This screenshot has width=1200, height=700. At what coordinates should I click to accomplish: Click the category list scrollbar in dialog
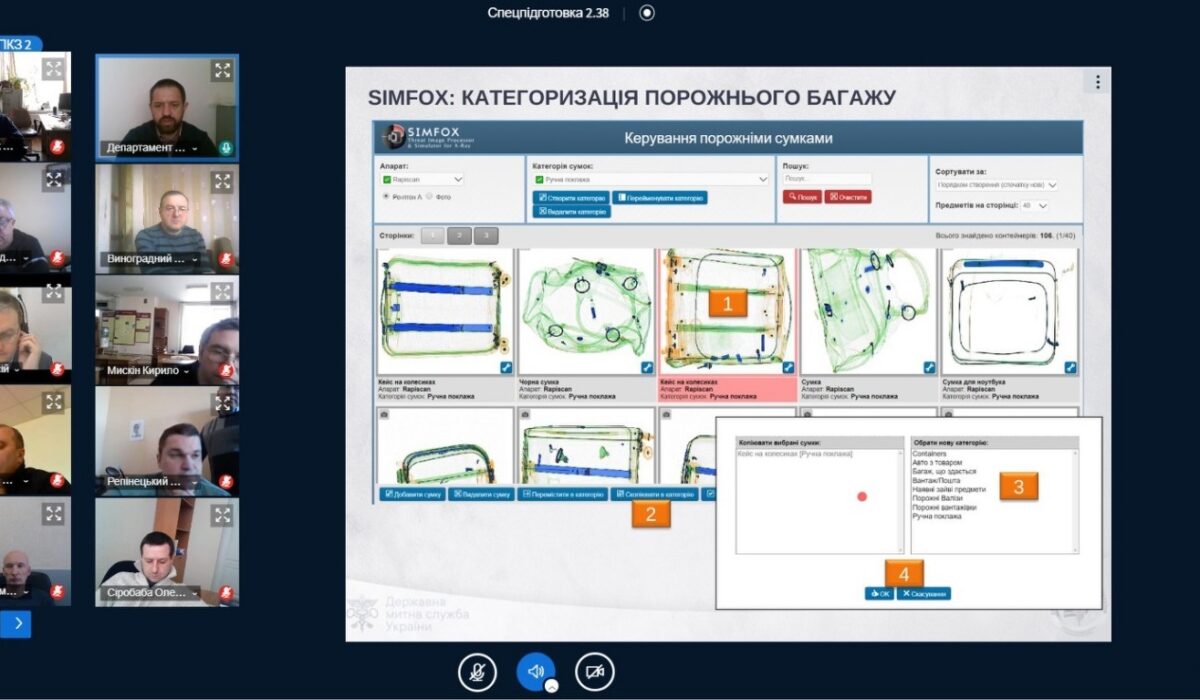pyautogui.click(x=1075, y=500)
